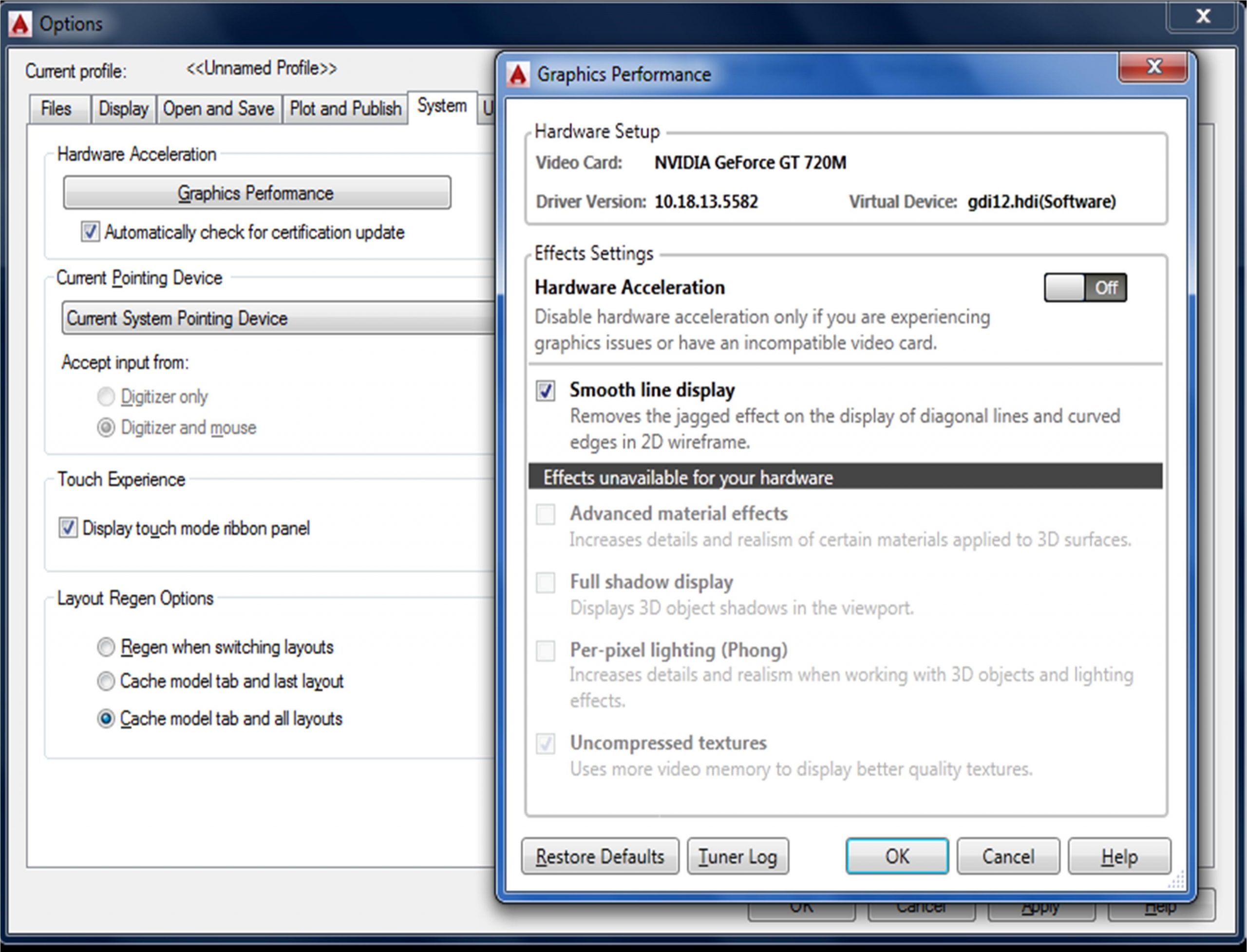Screen dimensions: 1247x952
Task: Click the AutoCAD logo in Options title bar
Action: pos(20,24)
